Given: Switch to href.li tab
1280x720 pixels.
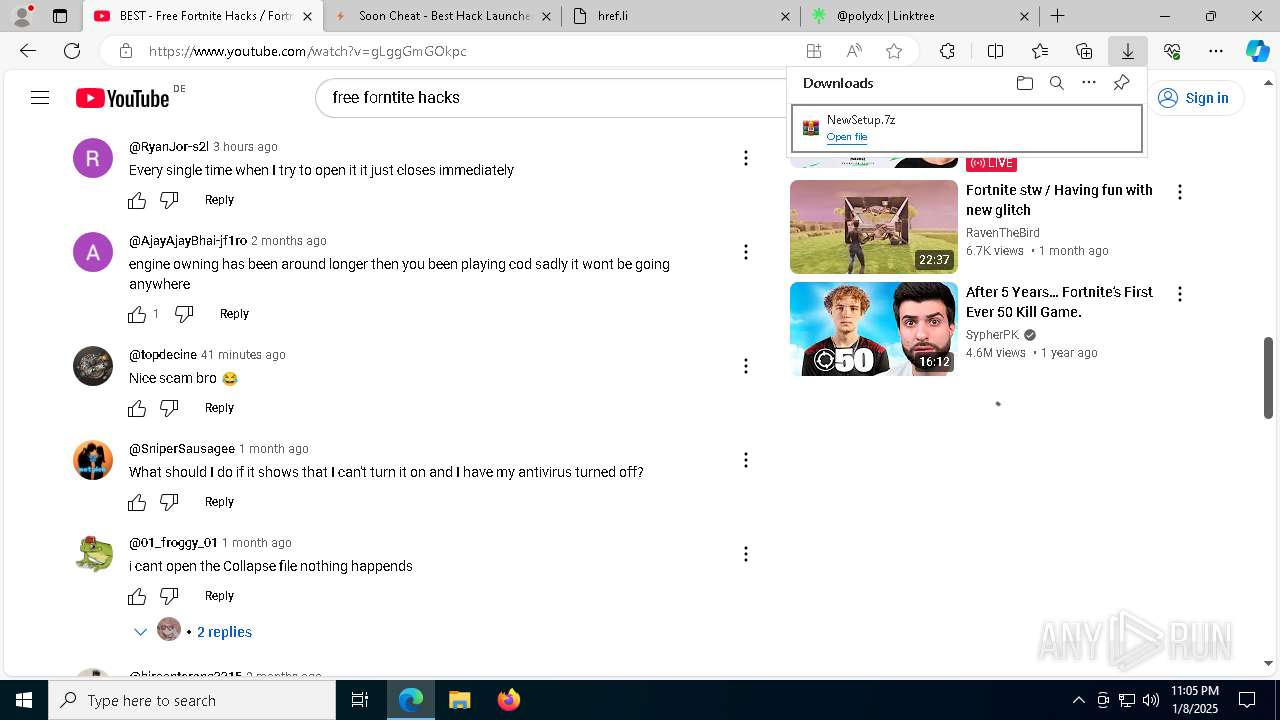Looking at the screenshot, I should click(x=680, y=16).
